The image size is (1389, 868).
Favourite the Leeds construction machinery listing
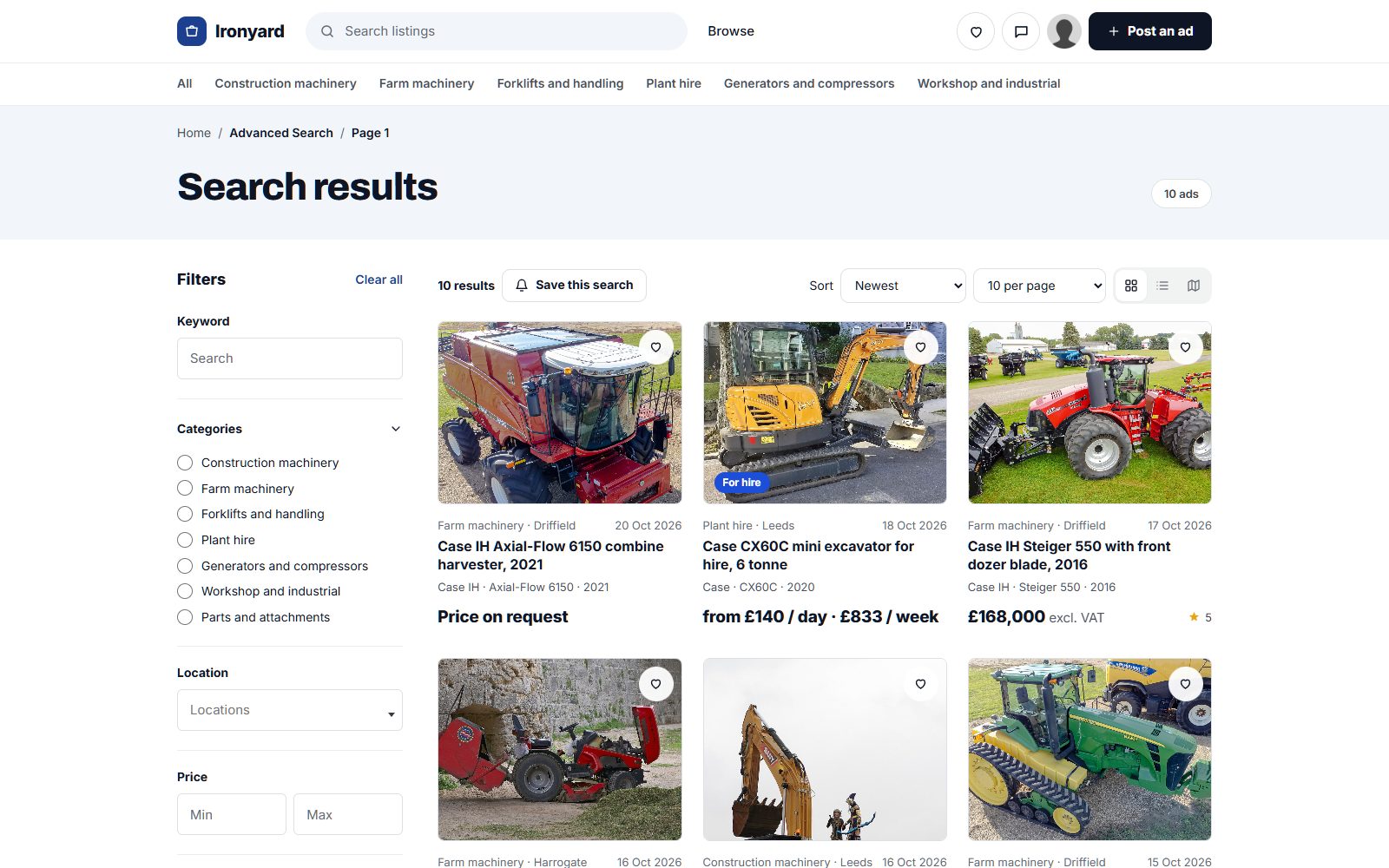point(921,684)
